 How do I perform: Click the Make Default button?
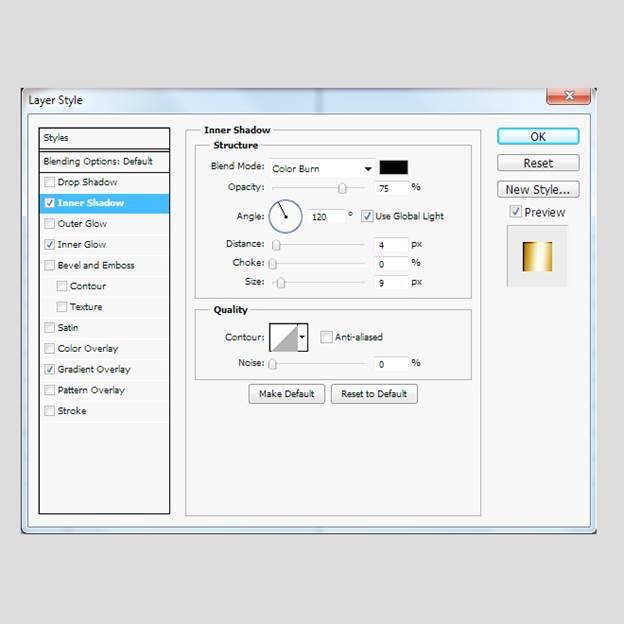click(286, 394)
